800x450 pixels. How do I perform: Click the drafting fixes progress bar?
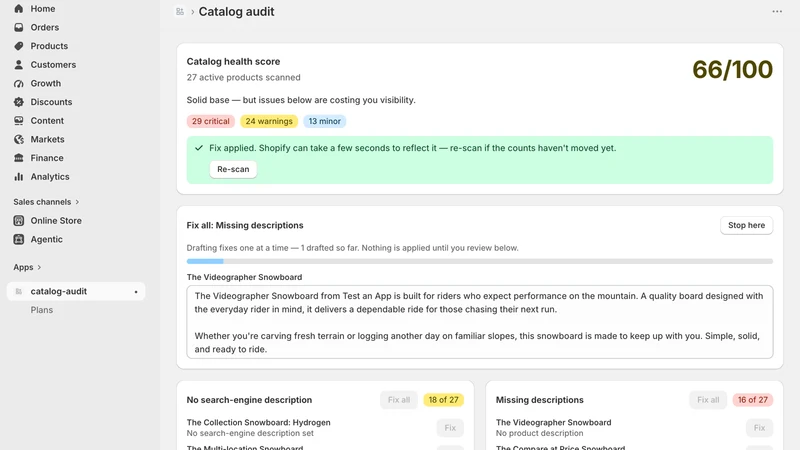pos(480,261)
